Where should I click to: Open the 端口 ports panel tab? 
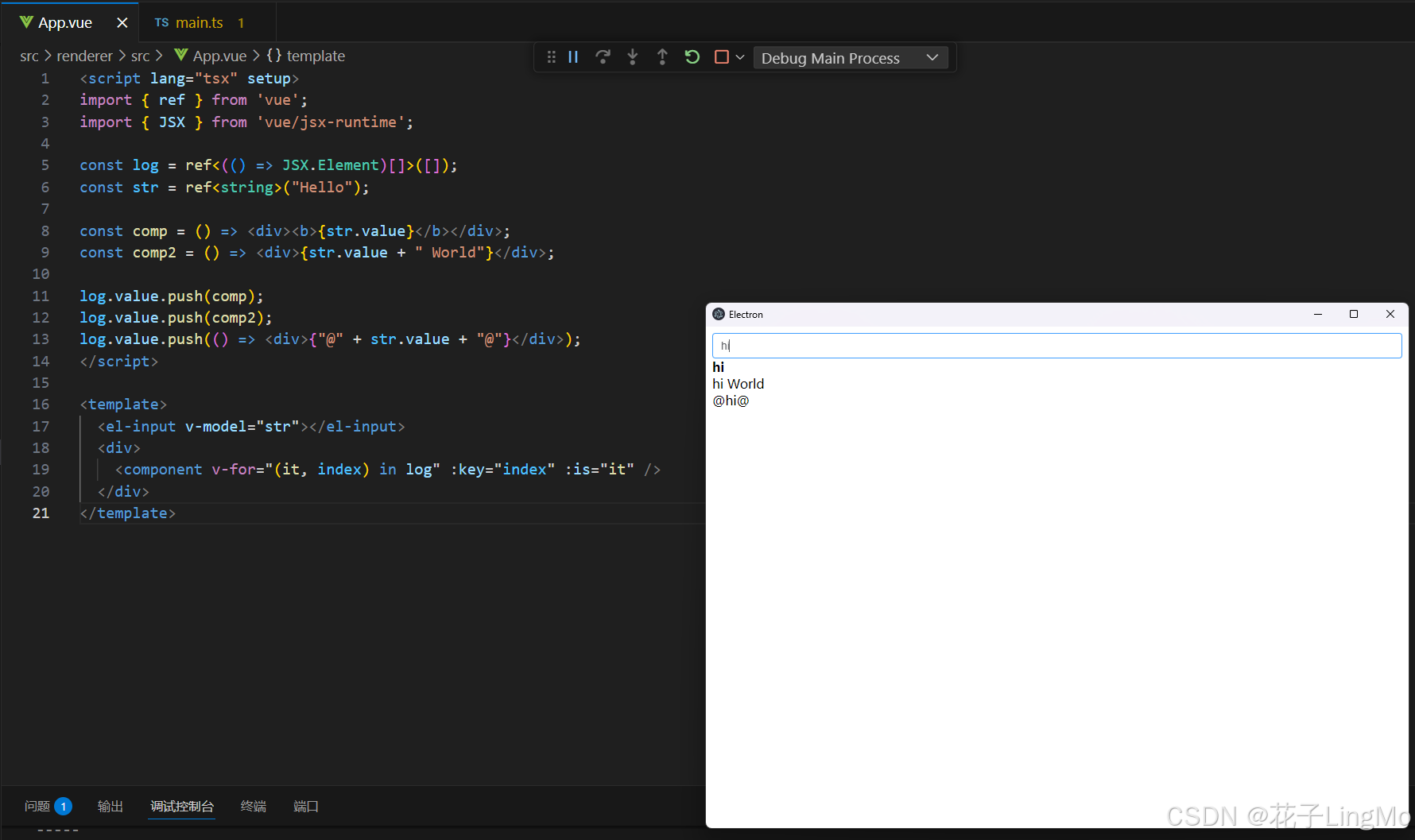306,807
